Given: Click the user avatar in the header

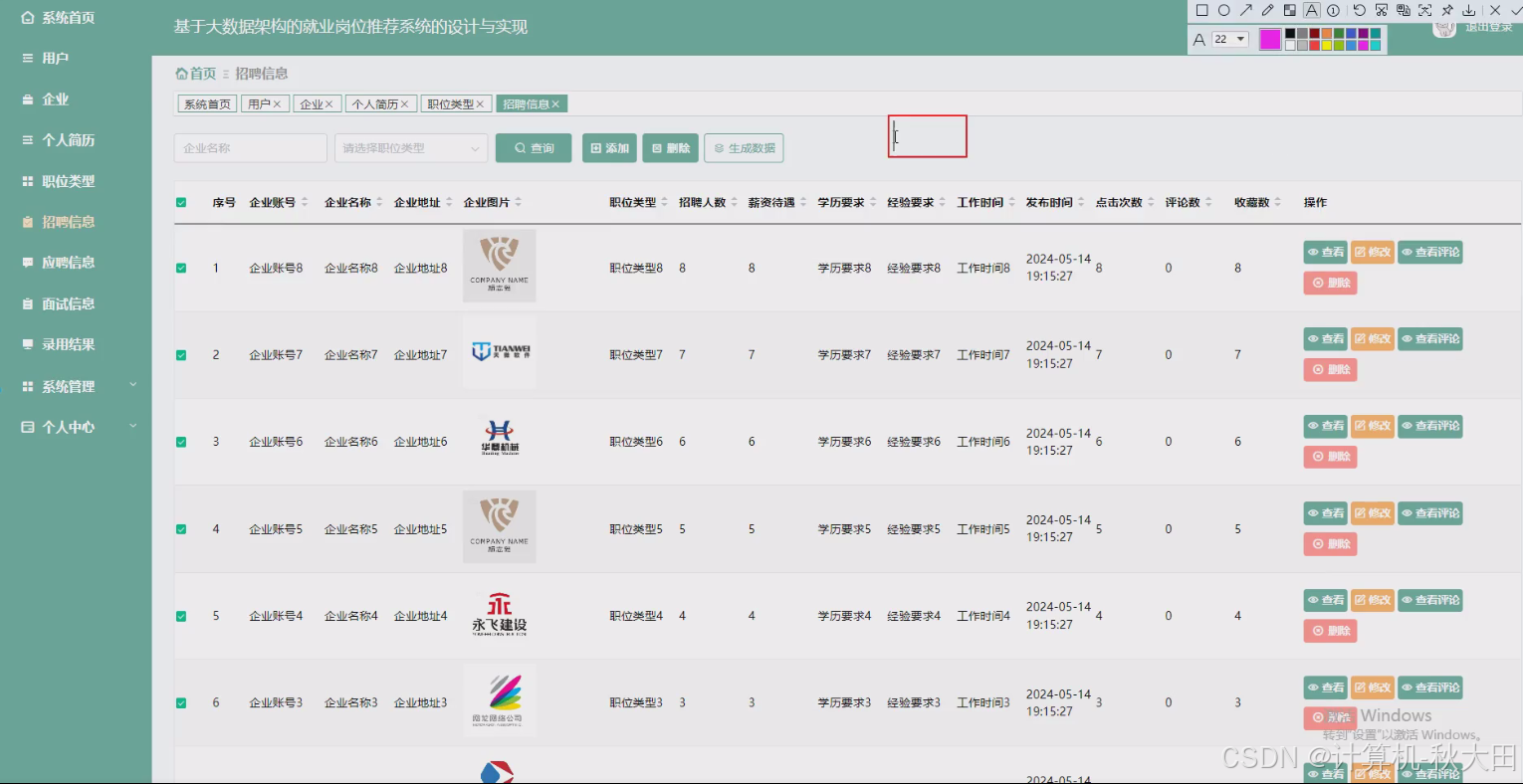Looking at the screenshot, I should (1443, 29).
